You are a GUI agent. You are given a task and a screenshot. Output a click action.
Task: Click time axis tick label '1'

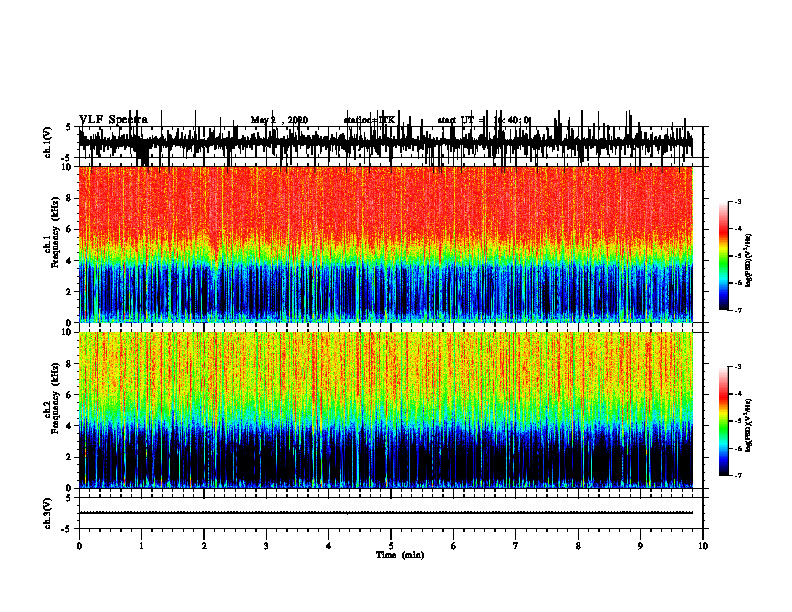click(141, 546)
